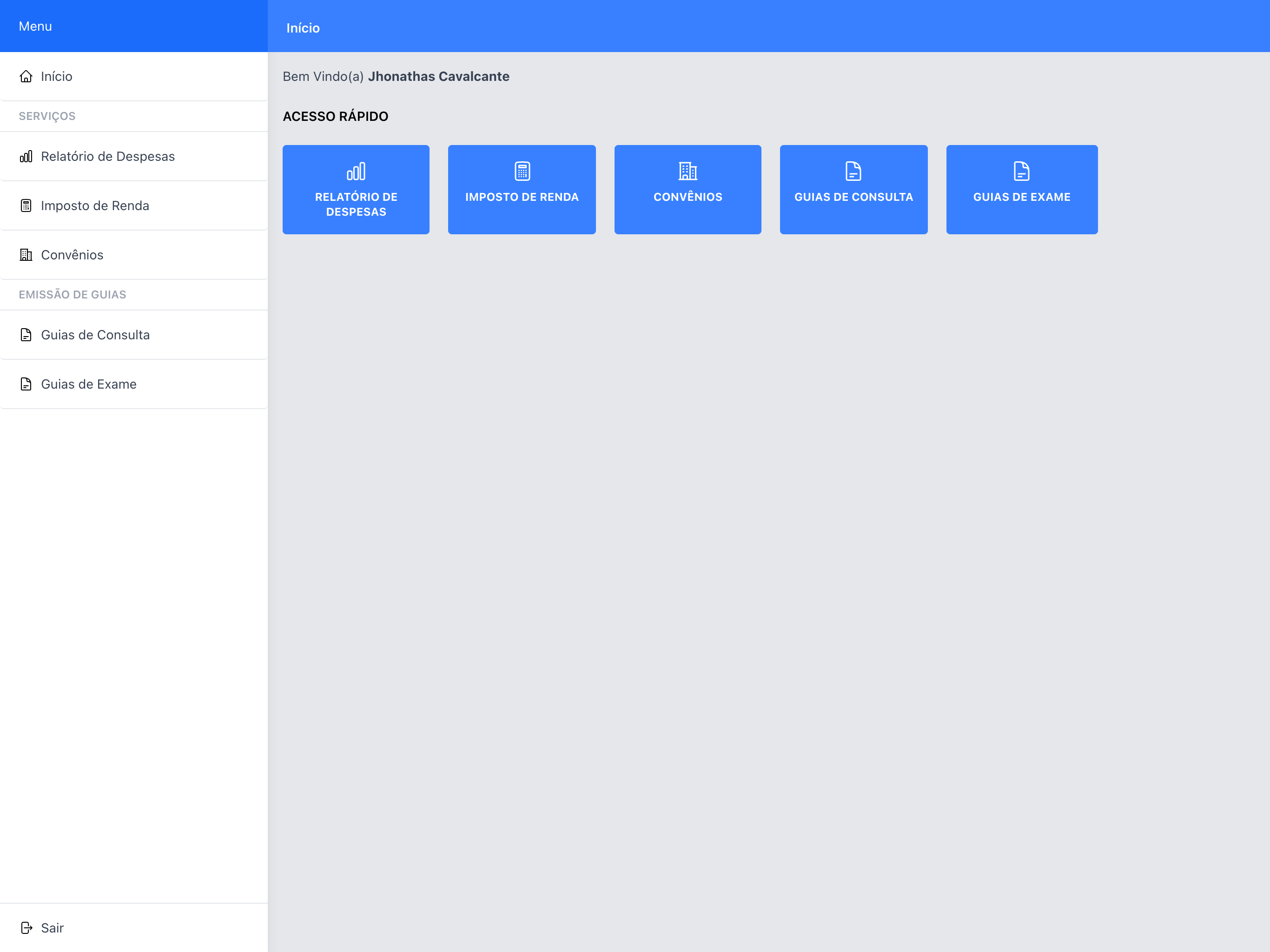Click the ACESSO RÁPIDO heading

click(x=335, y=117)
